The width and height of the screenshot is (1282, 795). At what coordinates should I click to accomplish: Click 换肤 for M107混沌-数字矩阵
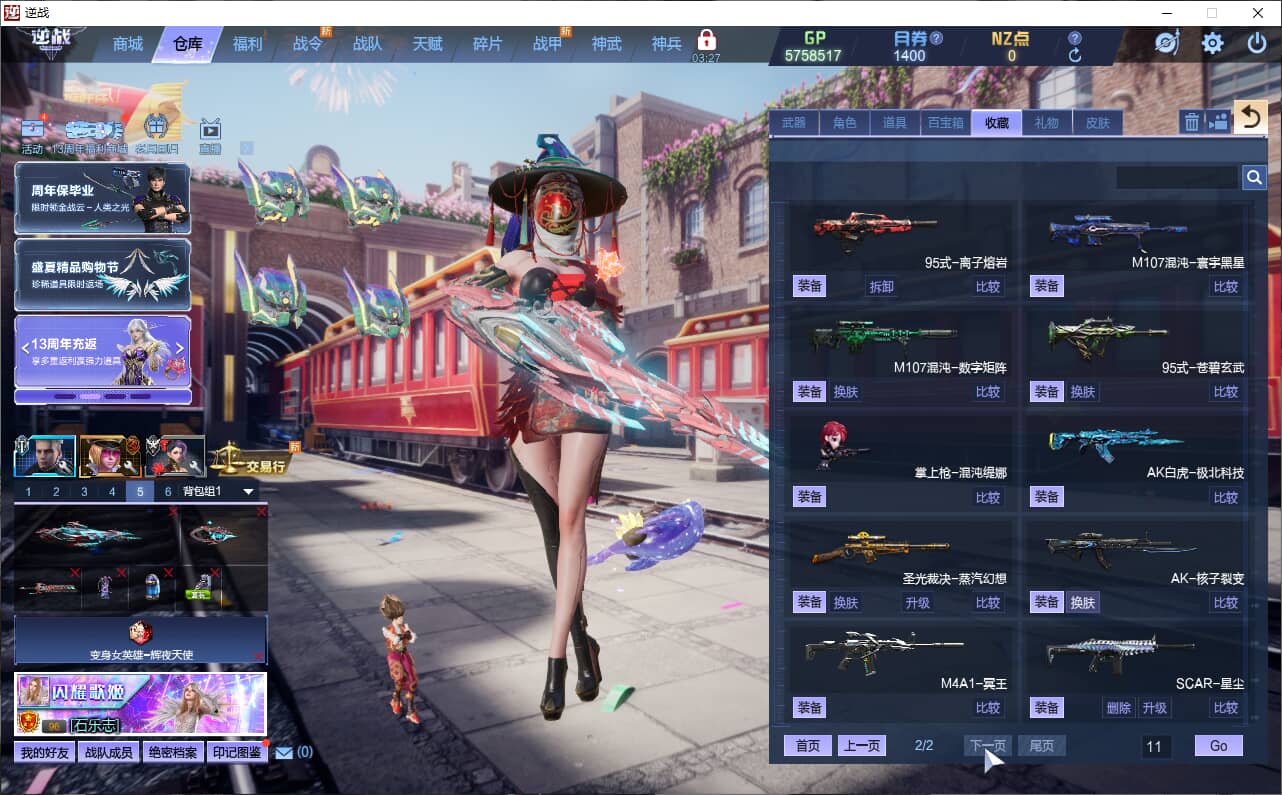pos(846,392)
